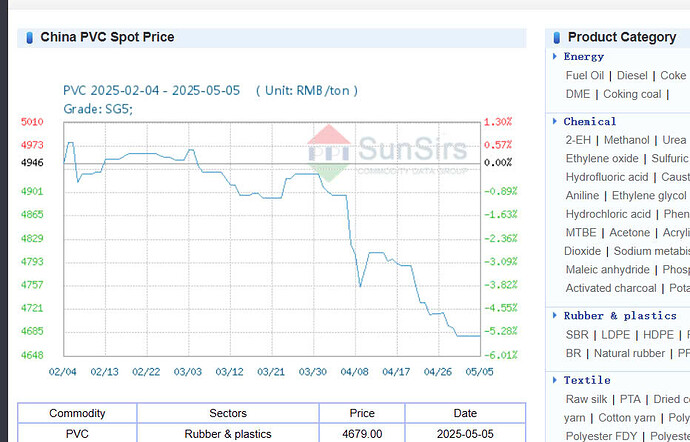
Task: Expand the Textile category arrow
Action: 554,379
